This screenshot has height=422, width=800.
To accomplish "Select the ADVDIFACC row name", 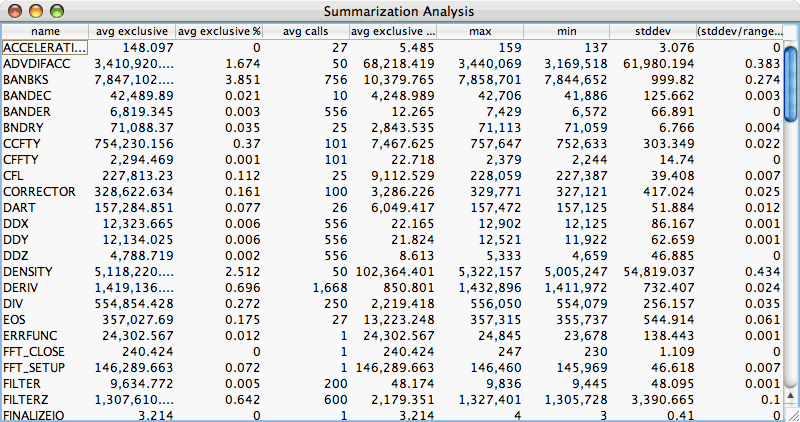I will coord(37,64).
